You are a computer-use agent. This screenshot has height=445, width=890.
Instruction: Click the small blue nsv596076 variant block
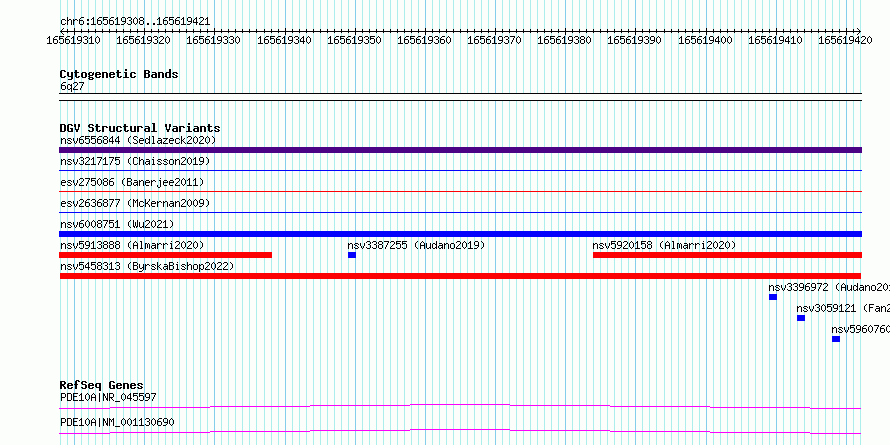[x=836, y=339]
